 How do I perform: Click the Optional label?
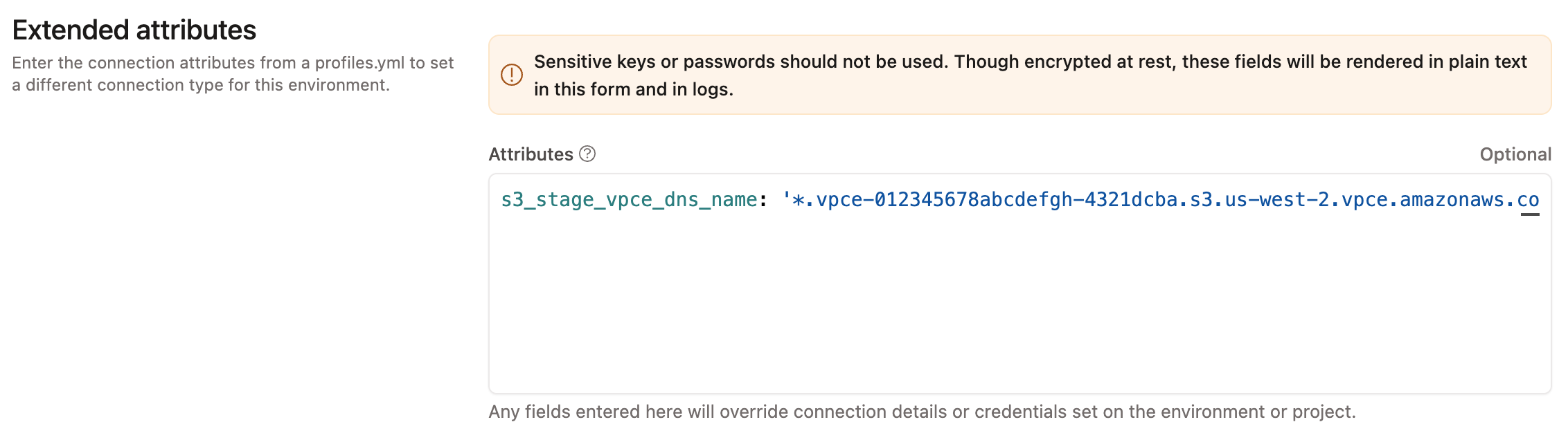click(1517, 154)
